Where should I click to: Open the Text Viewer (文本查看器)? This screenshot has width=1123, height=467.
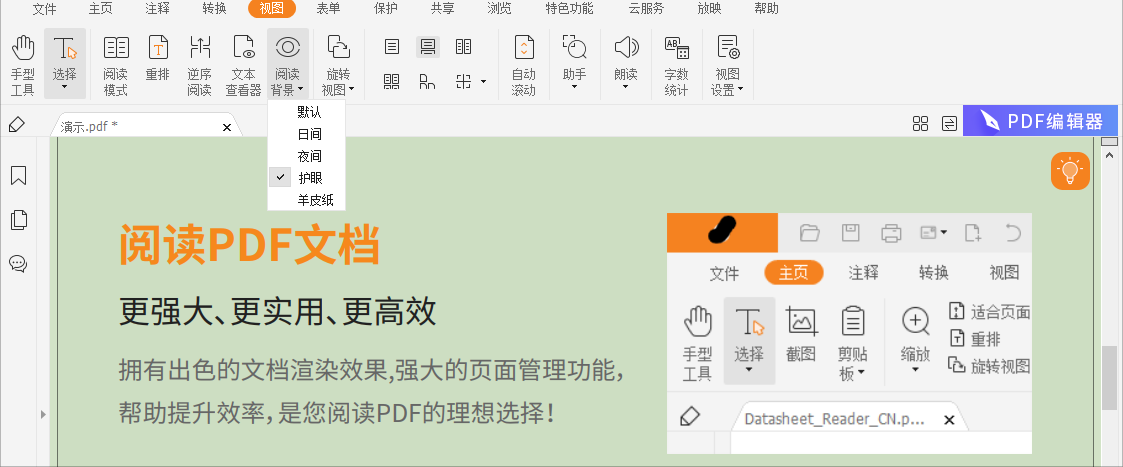click(243, 64)
